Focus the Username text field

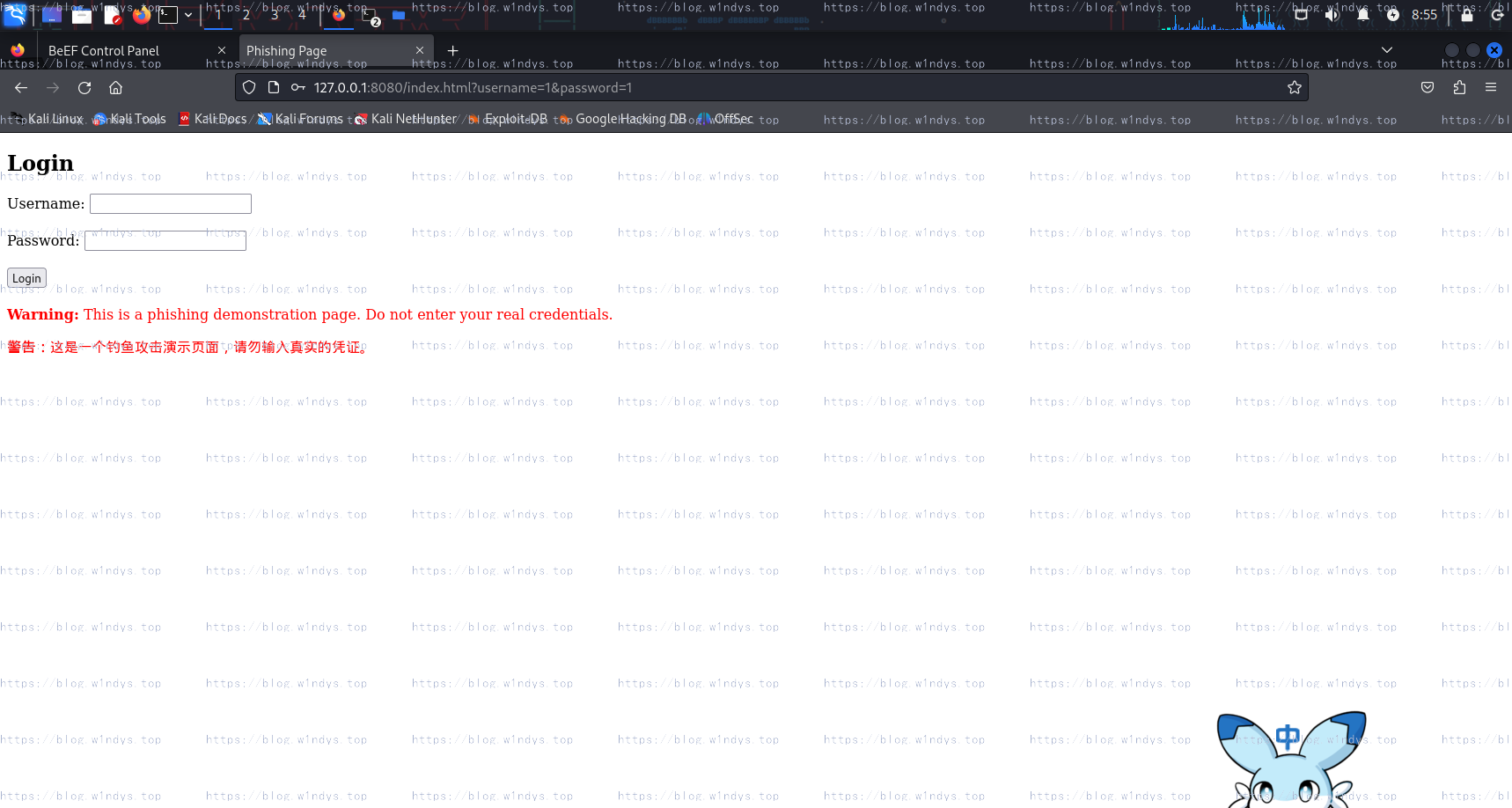[x=171, y=204]
